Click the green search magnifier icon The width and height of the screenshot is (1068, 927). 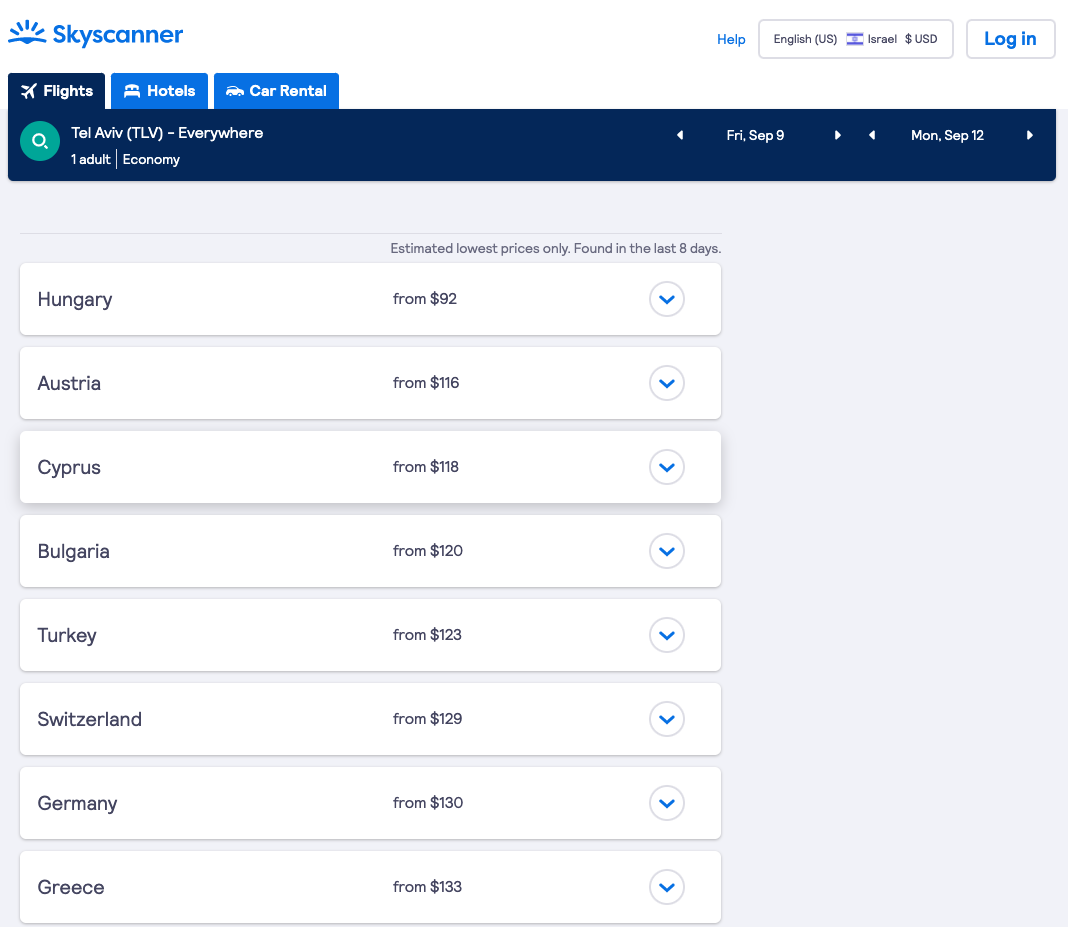pos(40,142)
